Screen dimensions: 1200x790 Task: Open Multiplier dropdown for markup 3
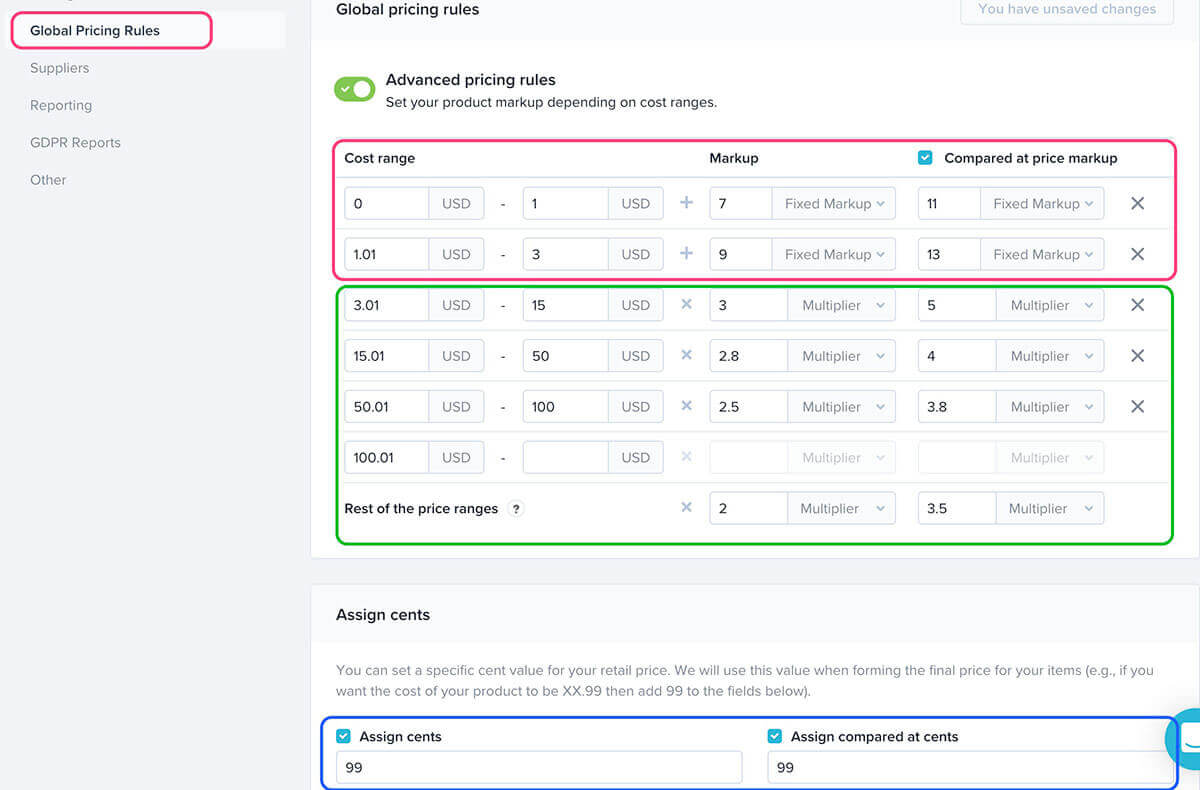[x=842, y=305]
